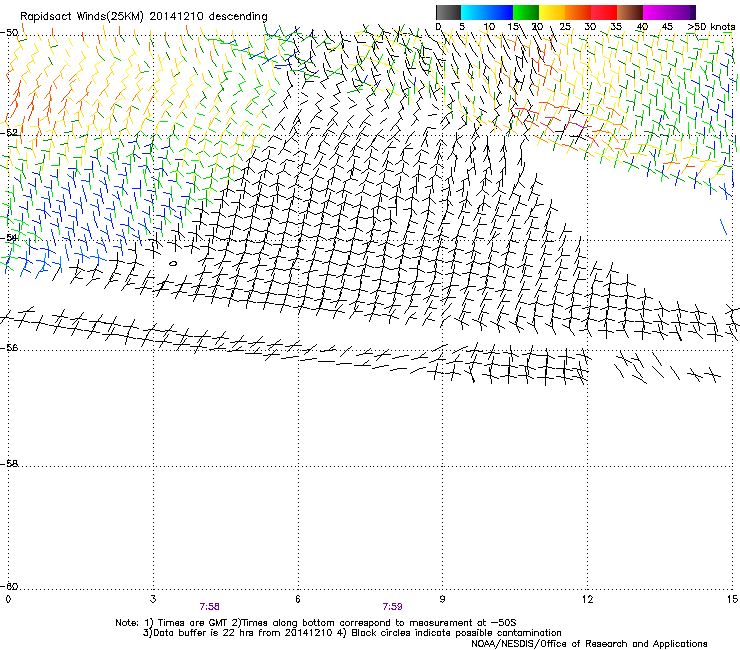Screen dimensions: 740x650
Task: Click the '-52' latitude axis label
Action: click(x=9, y=133)
